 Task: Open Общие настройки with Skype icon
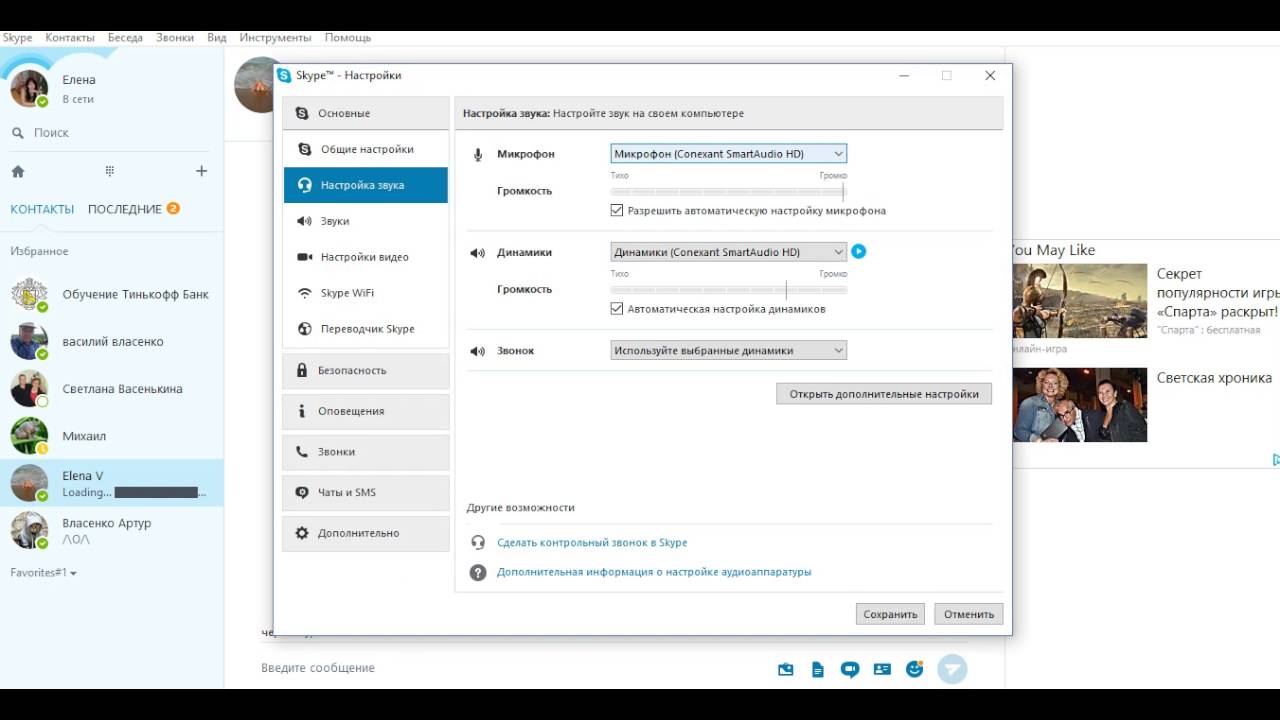[366, 149]
